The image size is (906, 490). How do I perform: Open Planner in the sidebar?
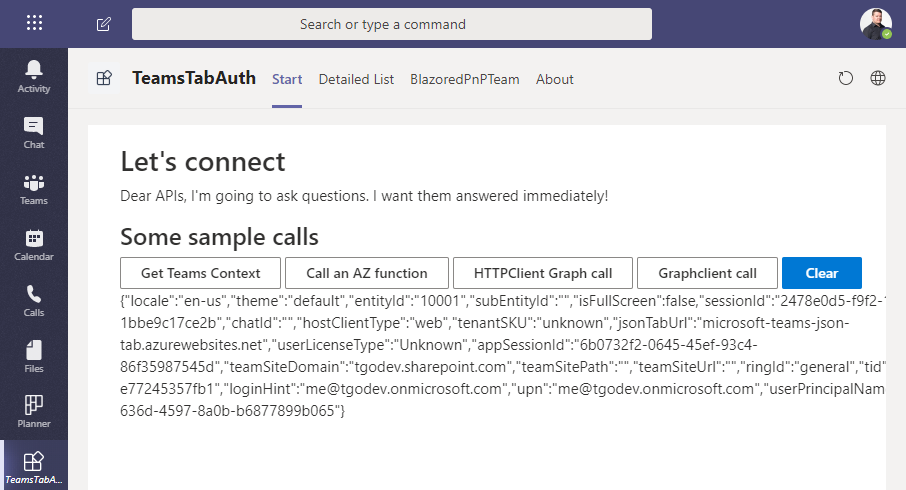coord(34,412)
